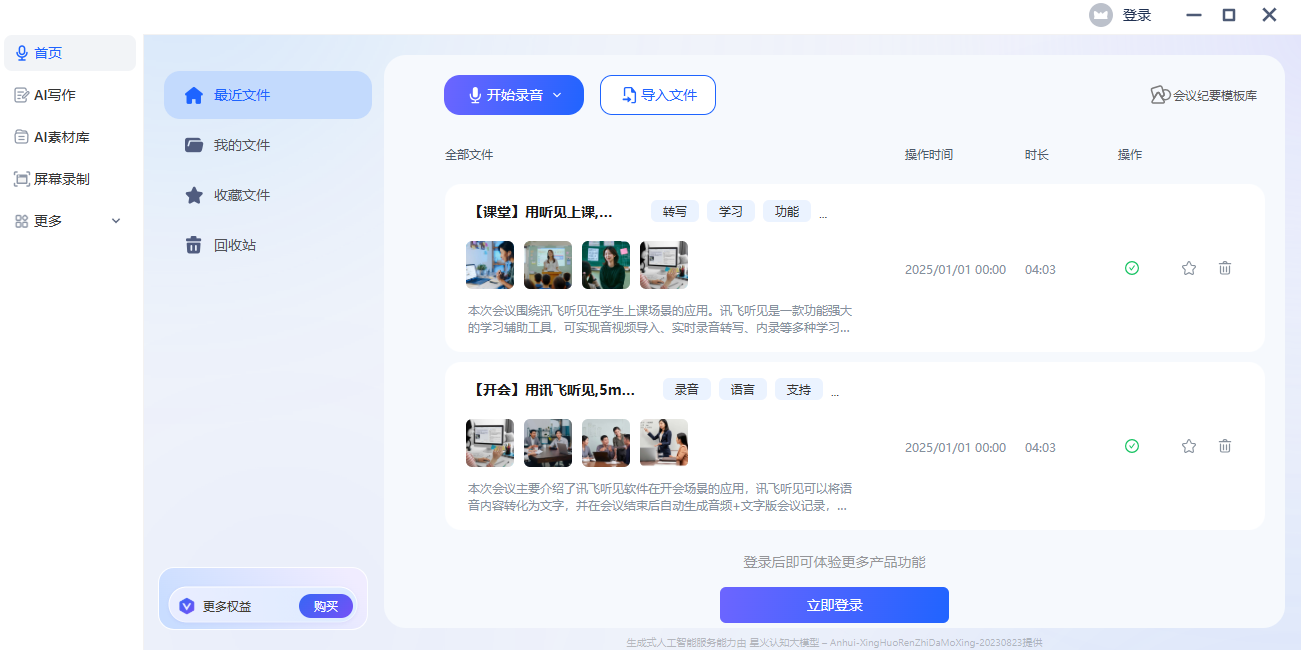Screen dimensions: 1301x650
Task: Switch to the 我的文件 tab
Action: (x=241, y=145)
